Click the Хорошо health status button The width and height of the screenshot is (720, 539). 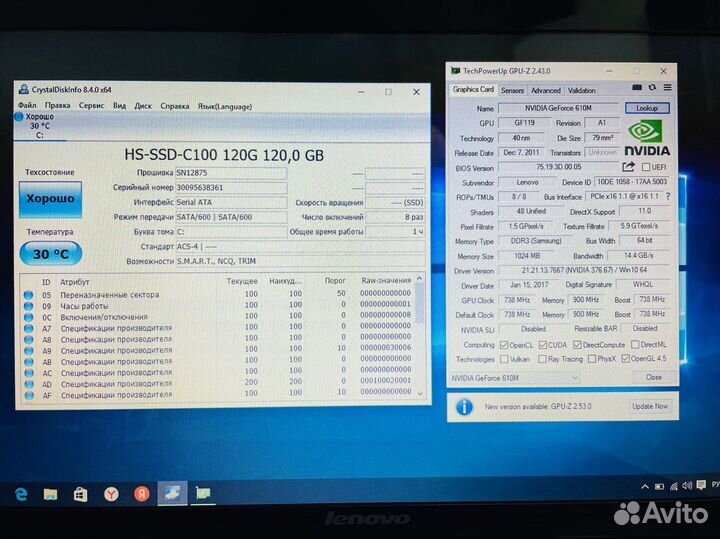coord(51,199)
